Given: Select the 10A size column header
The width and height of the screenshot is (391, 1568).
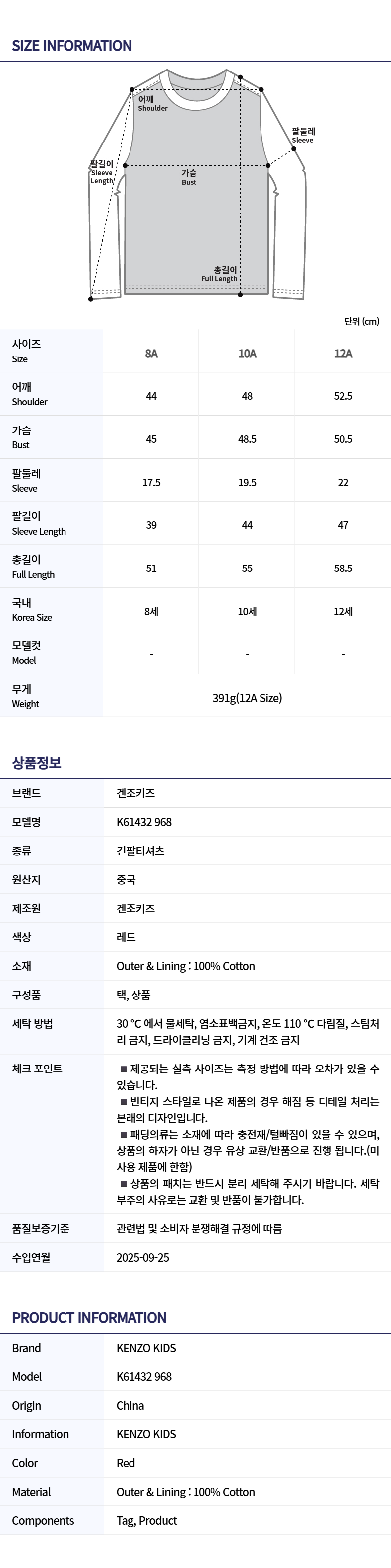Looking at the screenshot, I should [247, 354].
